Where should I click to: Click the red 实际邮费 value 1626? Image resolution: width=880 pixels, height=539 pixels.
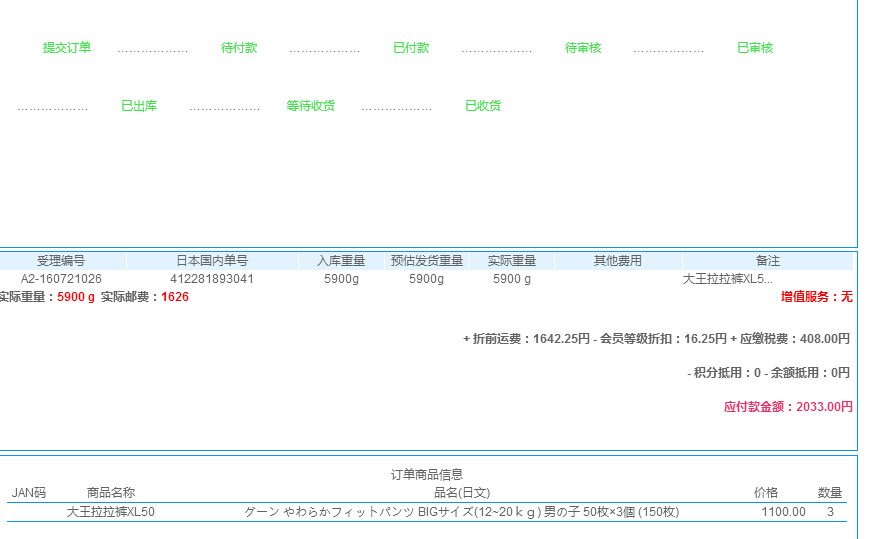click(175, 297)
